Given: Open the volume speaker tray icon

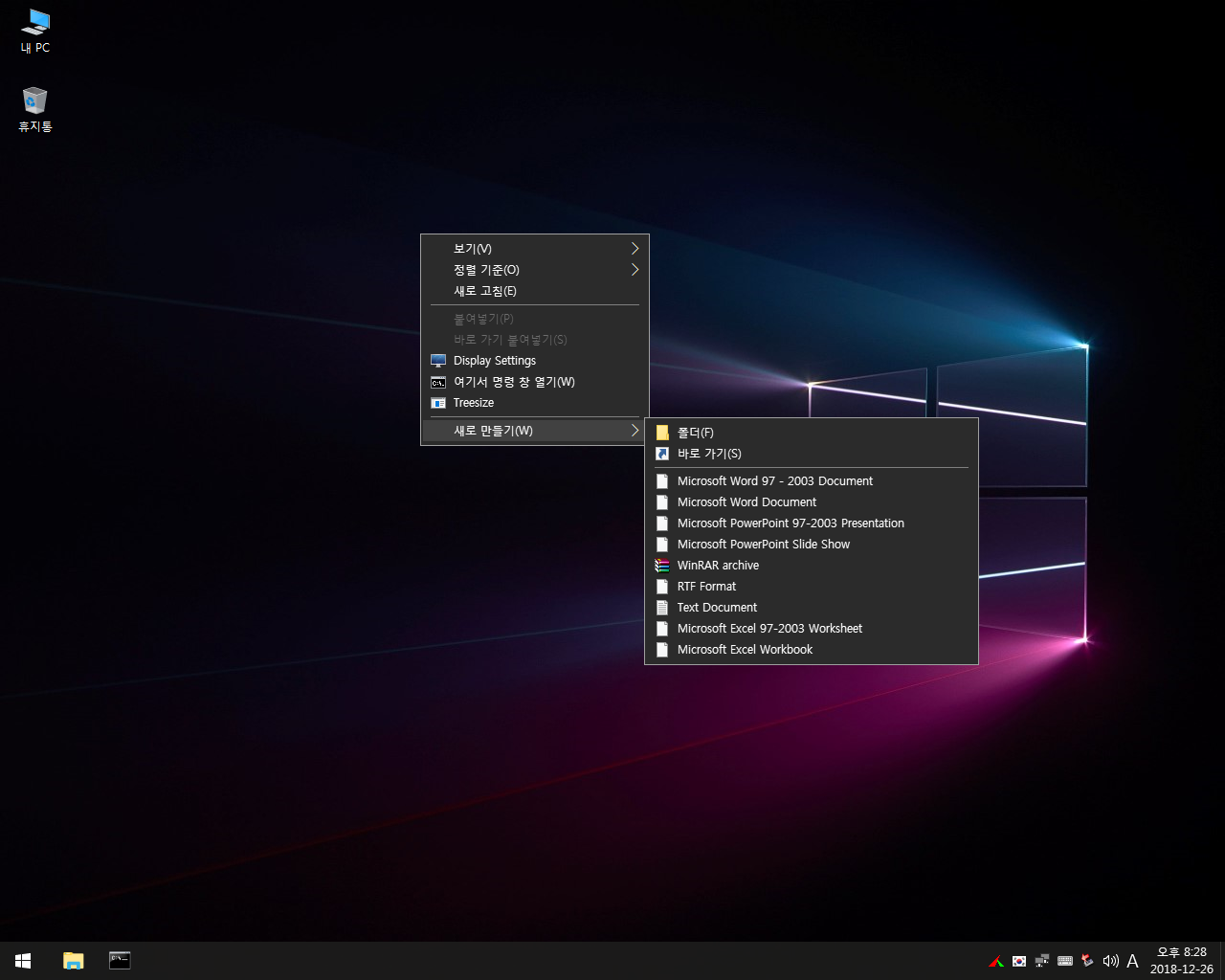Looking at the screenshot, I should tap(1110, 961).
